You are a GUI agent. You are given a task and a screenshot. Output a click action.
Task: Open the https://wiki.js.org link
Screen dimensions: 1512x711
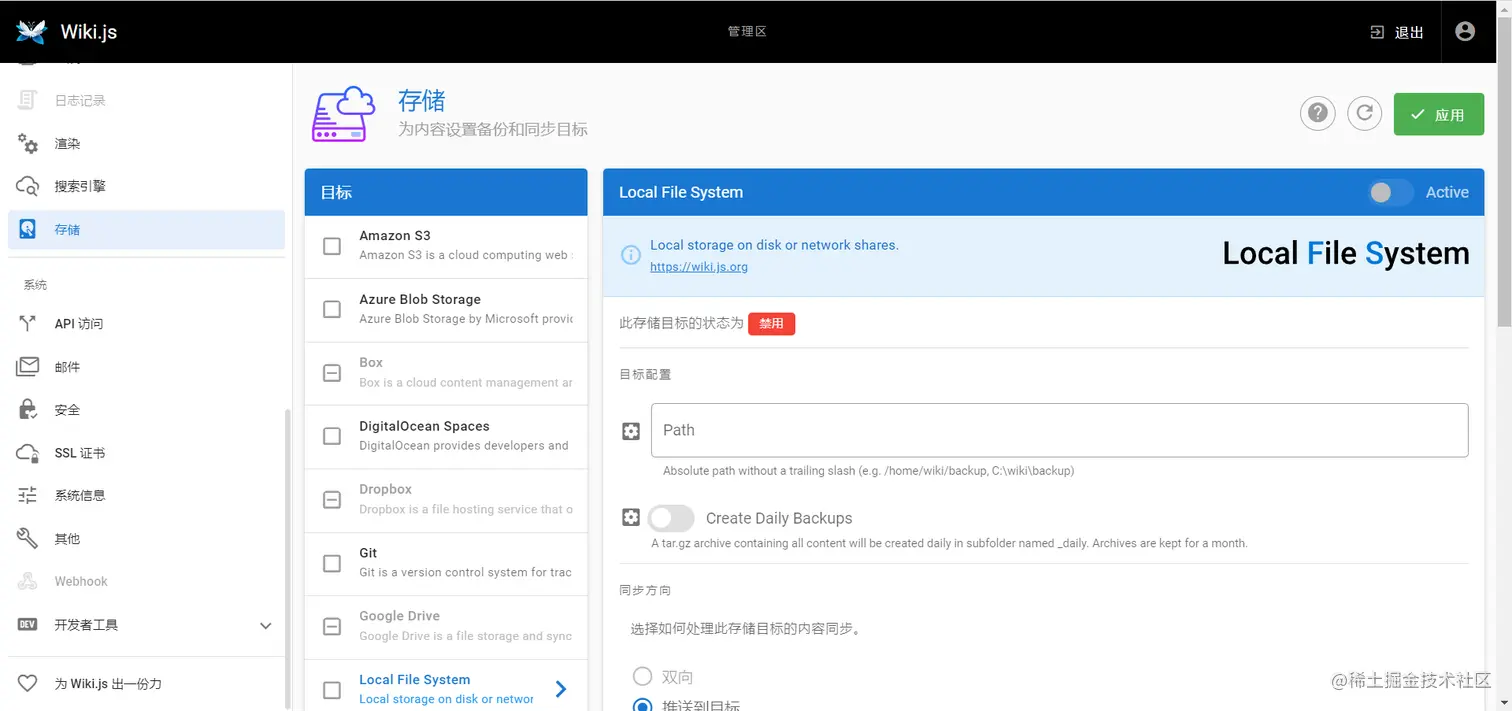[699, 267]
